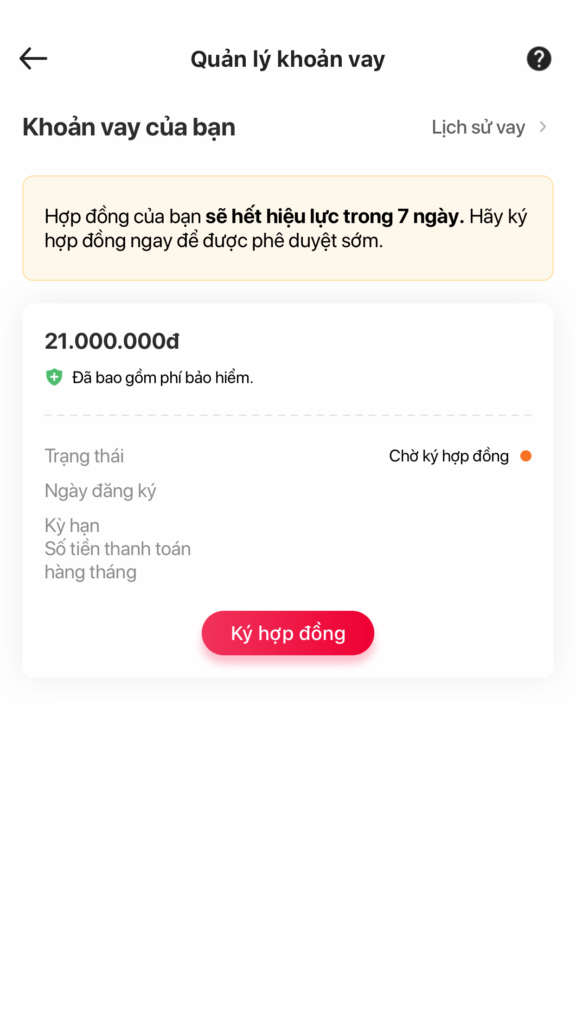Select the Ngày đăng ký row
Screen dimensions: 576x1024
click(288, 491)
